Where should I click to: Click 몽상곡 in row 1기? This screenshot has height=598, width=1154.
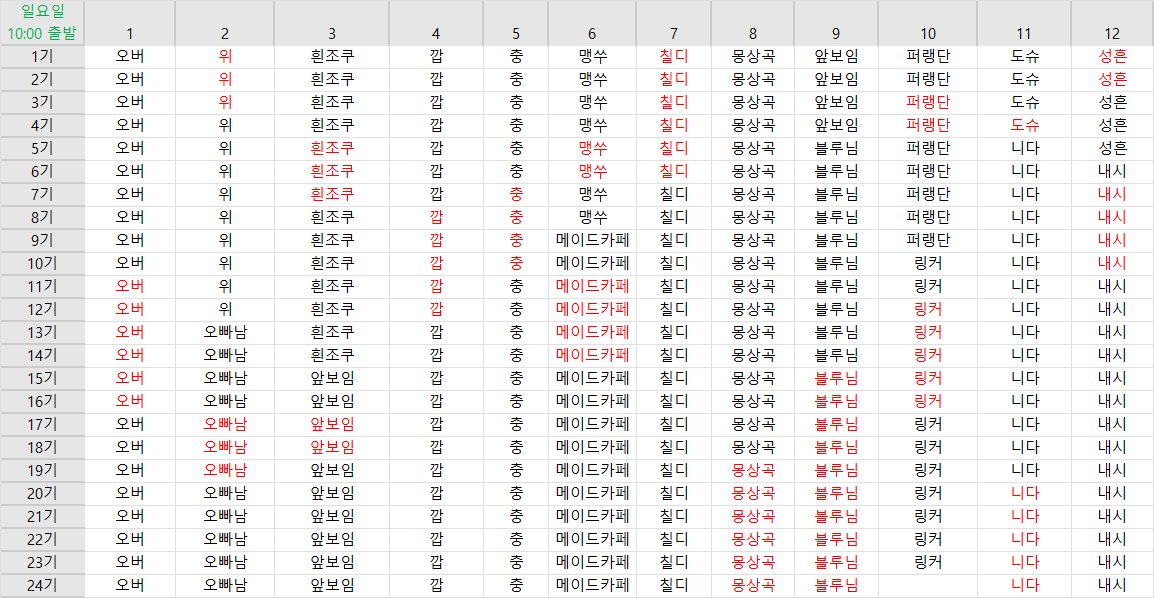pos(753,56)
